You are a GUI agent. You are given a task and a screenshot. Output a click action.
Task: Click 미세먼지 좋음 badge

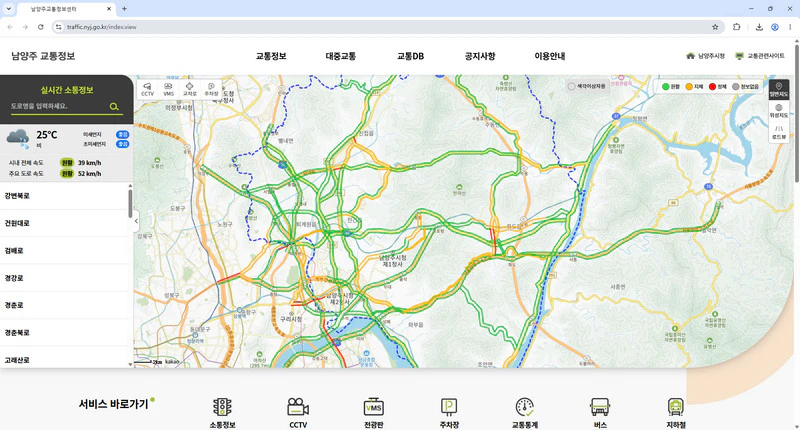click(x=122, y=135)
